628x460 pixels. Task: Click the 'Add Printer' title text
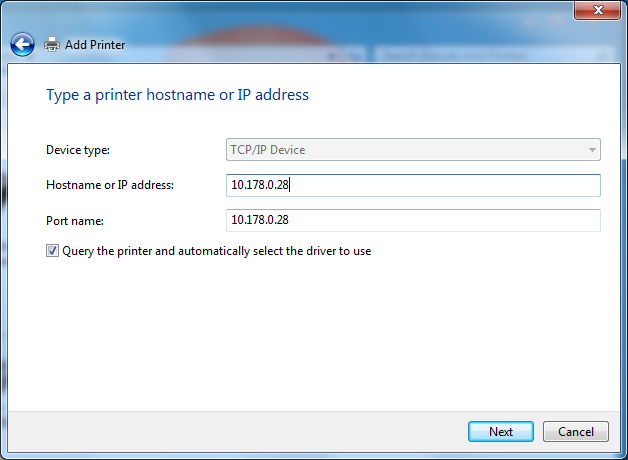pos(95,45)
